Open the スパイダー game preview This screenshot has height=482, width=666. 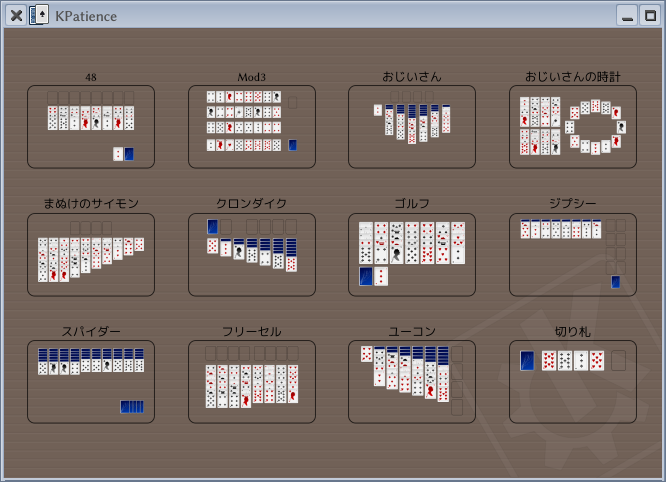click(91, 382)
